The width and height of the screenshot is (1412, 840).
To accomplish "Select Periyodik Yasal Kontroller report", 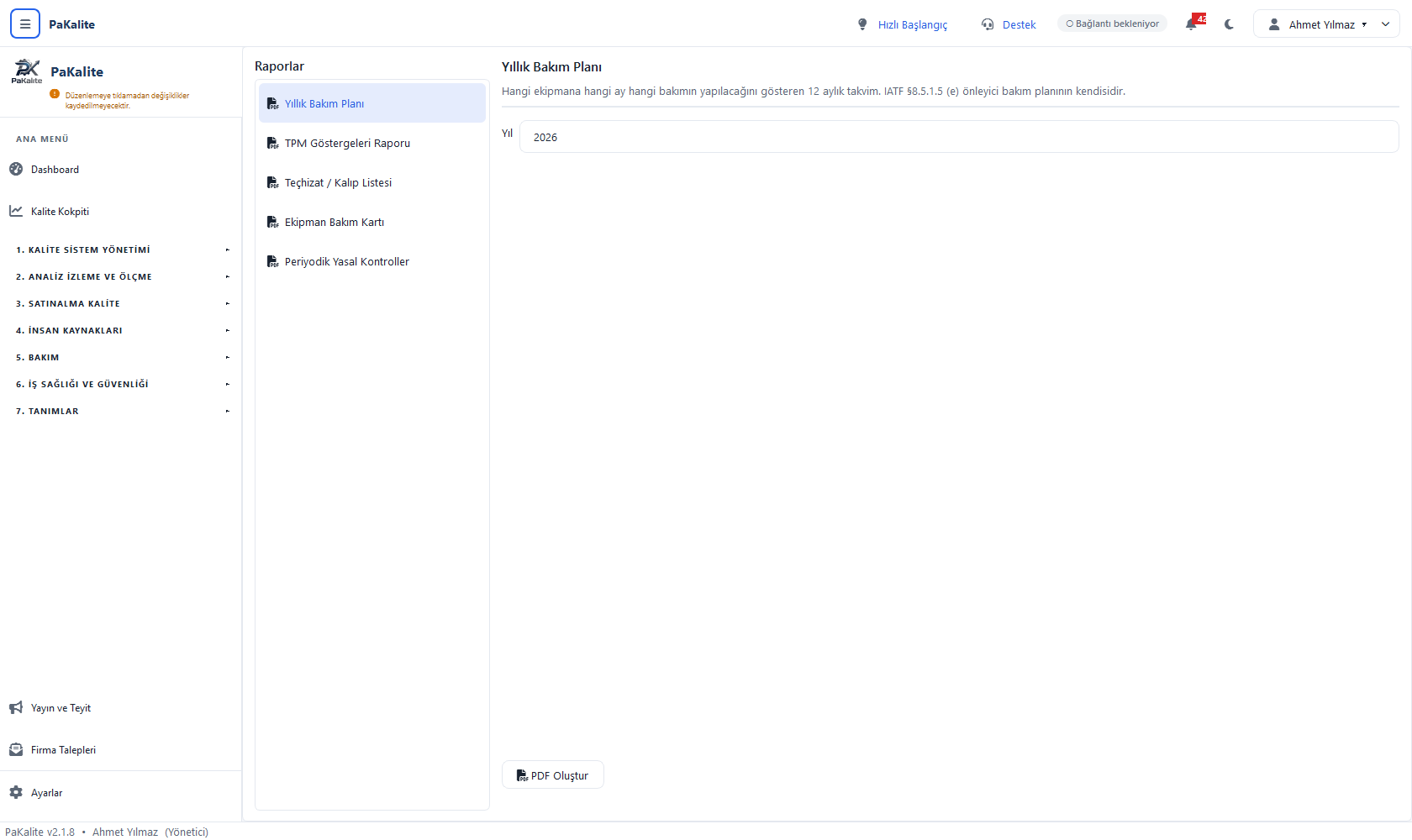I will pos(372,261).
